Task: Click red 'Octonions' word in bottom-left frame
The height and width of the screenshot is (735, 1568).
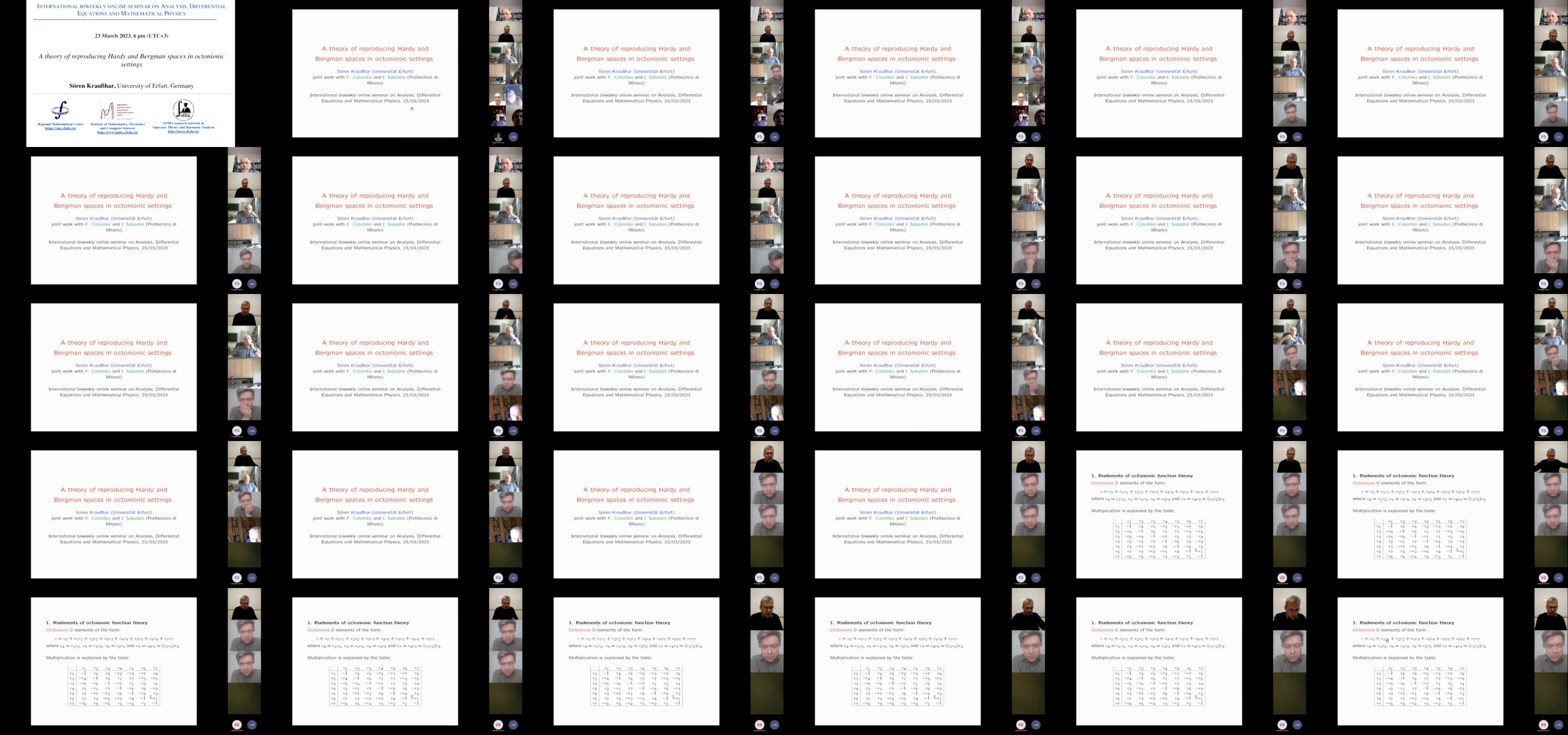Action: tap(57, 630)
